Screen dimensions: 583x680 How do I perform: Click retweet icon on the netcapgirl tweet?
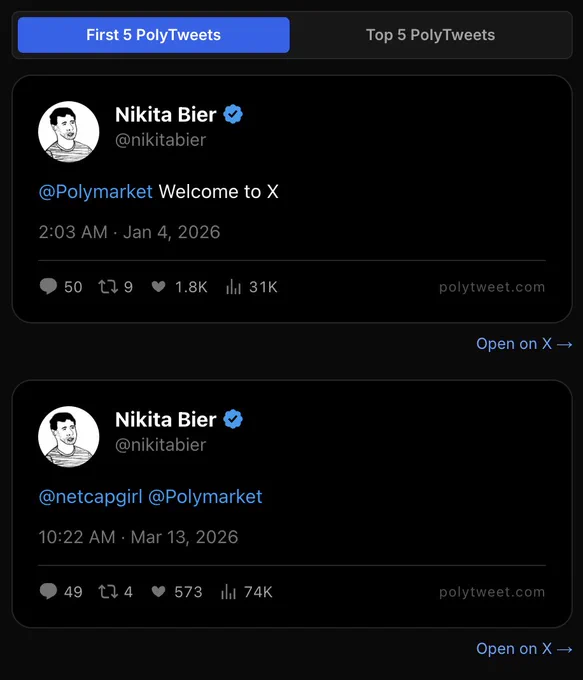pyautogui.click(x=108, y=592)
